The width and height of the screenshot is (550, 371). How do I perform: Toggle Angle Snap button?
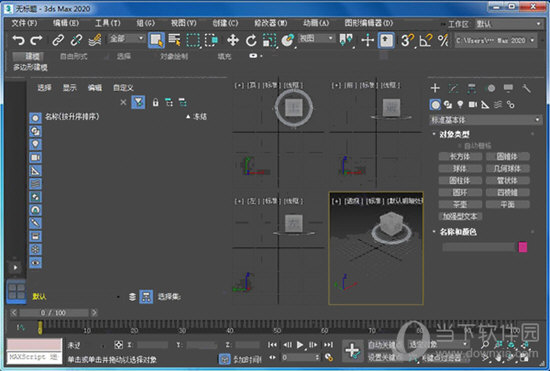[x=425, y=40]
